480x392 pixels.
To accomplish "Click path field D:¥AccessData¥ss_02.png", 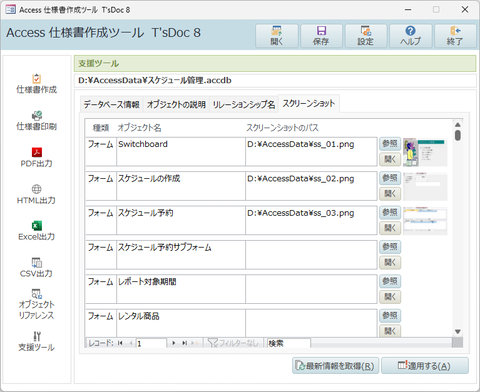I will click(311, 186).
